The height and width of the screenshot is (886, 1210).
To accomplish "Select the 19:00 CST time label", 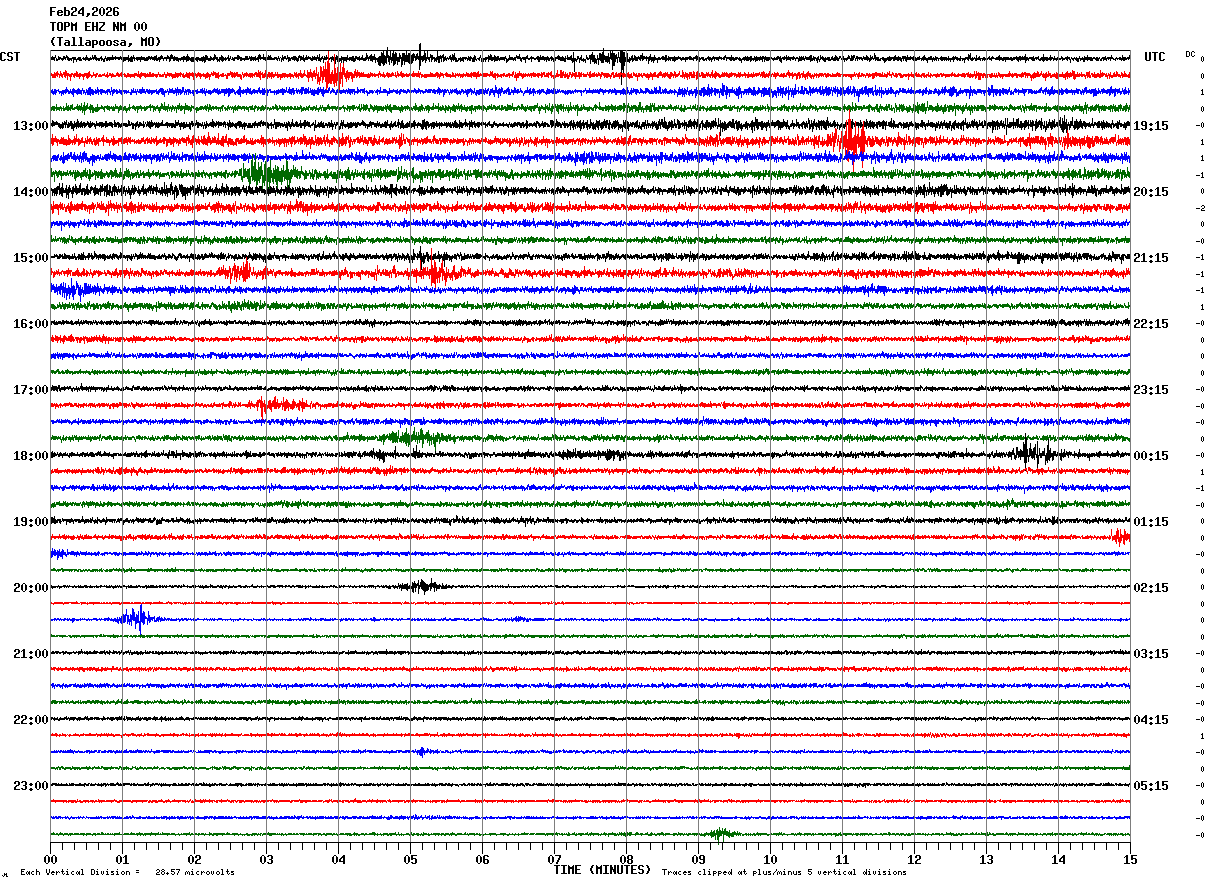I will point(30,522).
